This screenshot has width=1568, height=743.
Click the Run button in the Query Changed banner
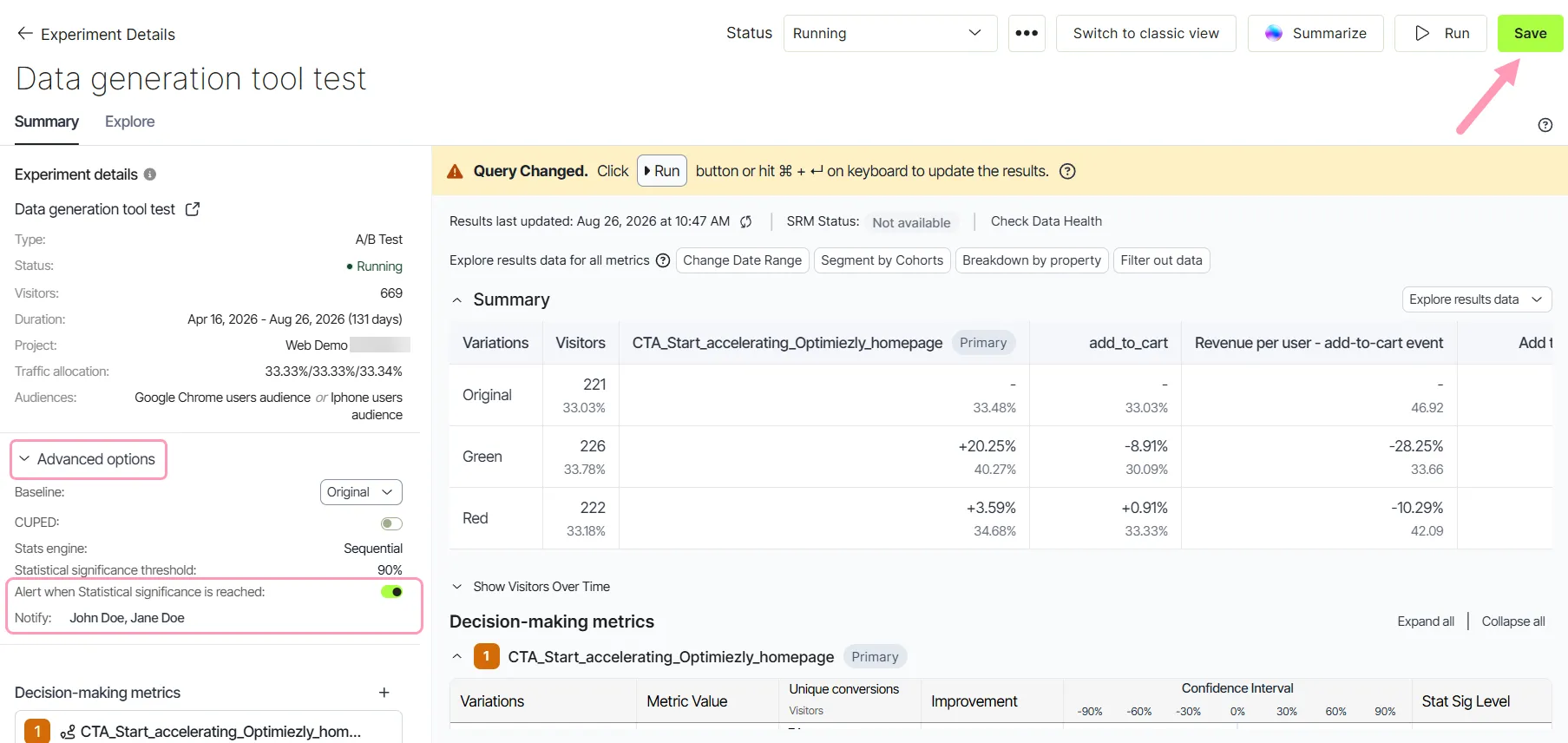pyautogui.click(x=662, y=171)
